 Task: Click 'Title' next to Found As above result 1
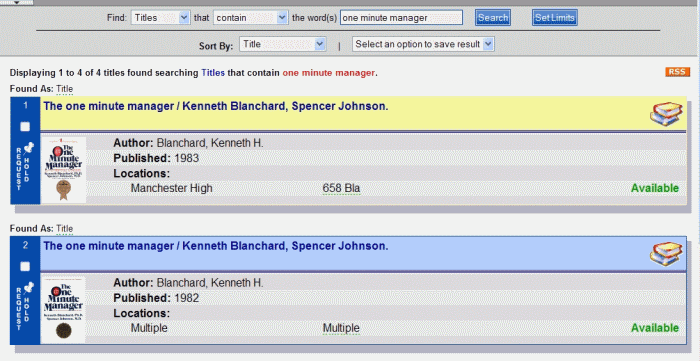pyautogui.click(x=64, y=89)
